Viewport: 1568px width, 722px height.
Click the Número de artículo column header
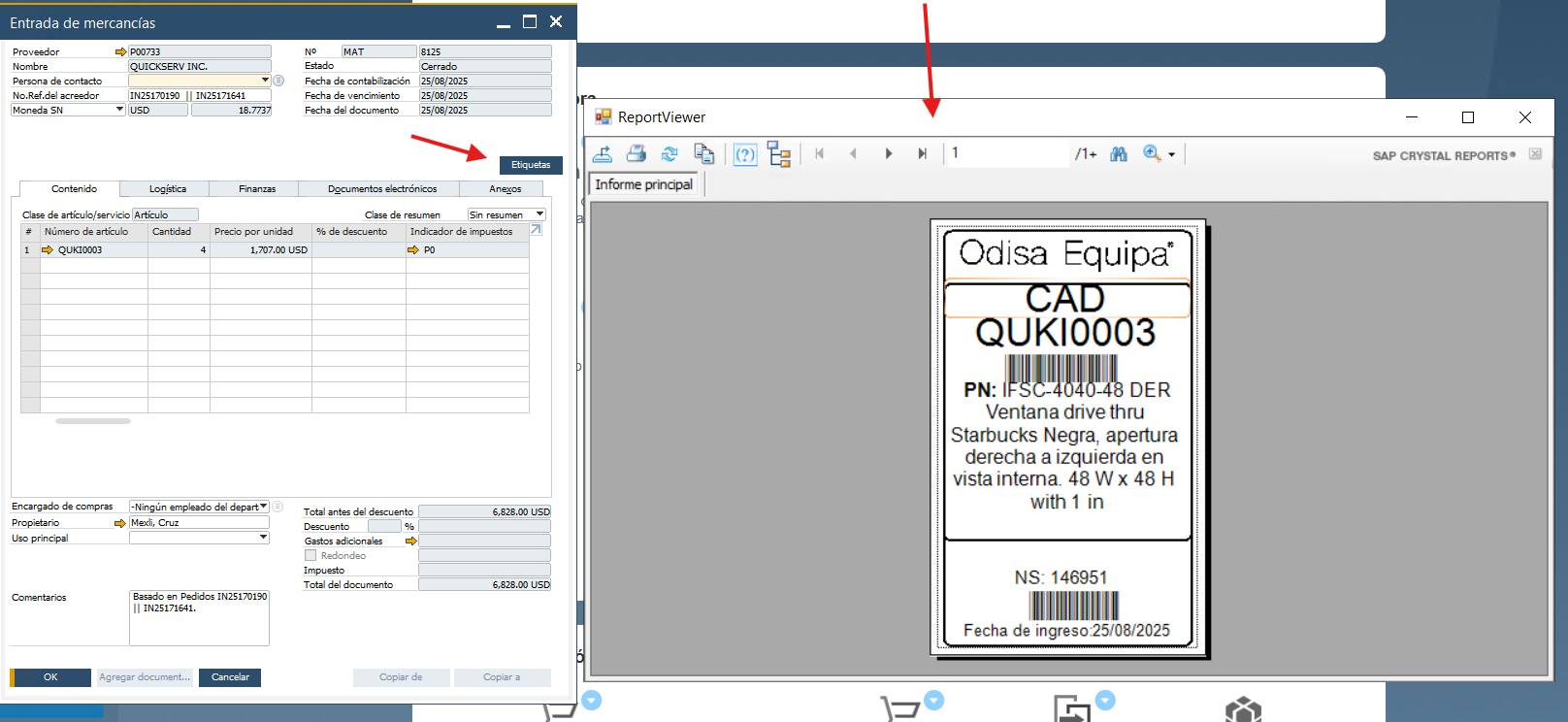[94, 232]
